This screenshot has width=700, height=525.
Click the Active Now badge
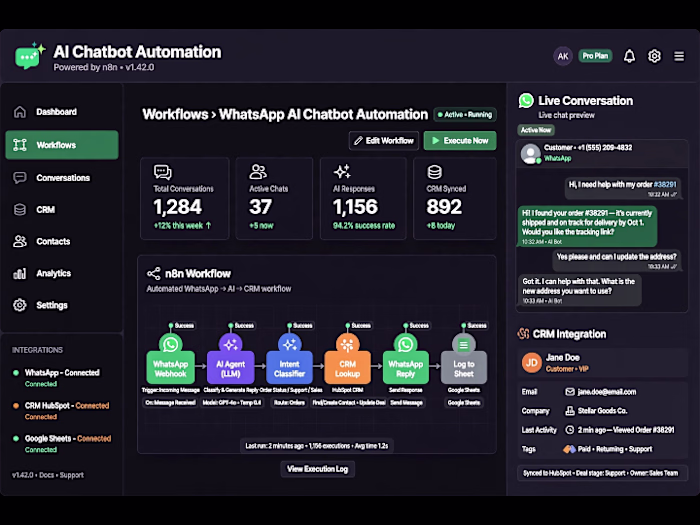pyautogui.click(x=536, y=130)
